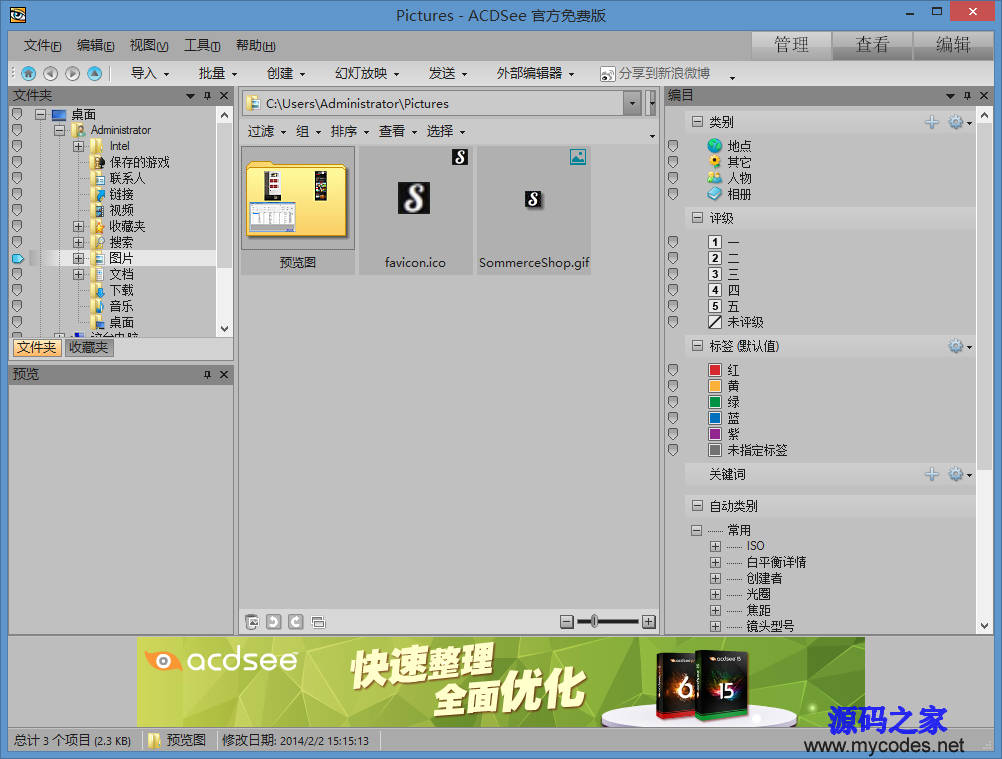Screen dimensions: 1002x759
Task: Click the thumbnail size slider handle
Action: 594,622
